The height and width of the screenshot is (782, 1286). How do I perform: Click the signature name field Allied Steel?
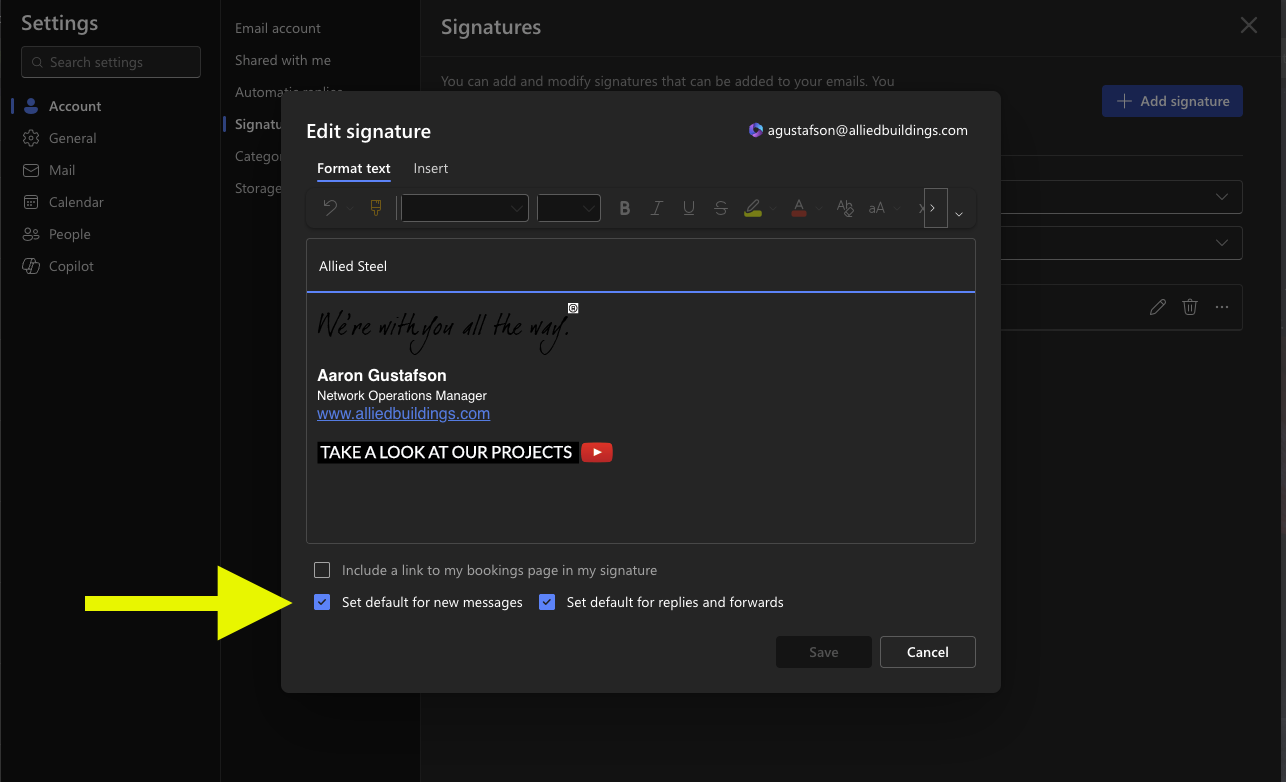click(x=640, y=266)
